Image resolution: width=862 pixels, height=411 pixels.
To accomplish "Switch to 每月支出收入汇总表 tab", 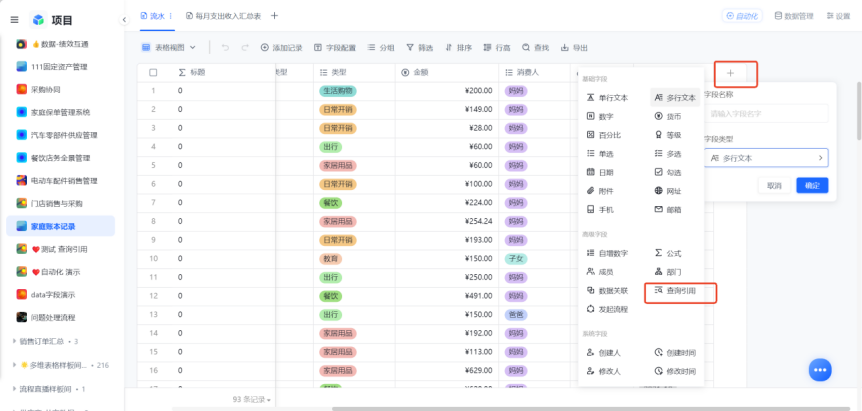I will tap(224, 16).
